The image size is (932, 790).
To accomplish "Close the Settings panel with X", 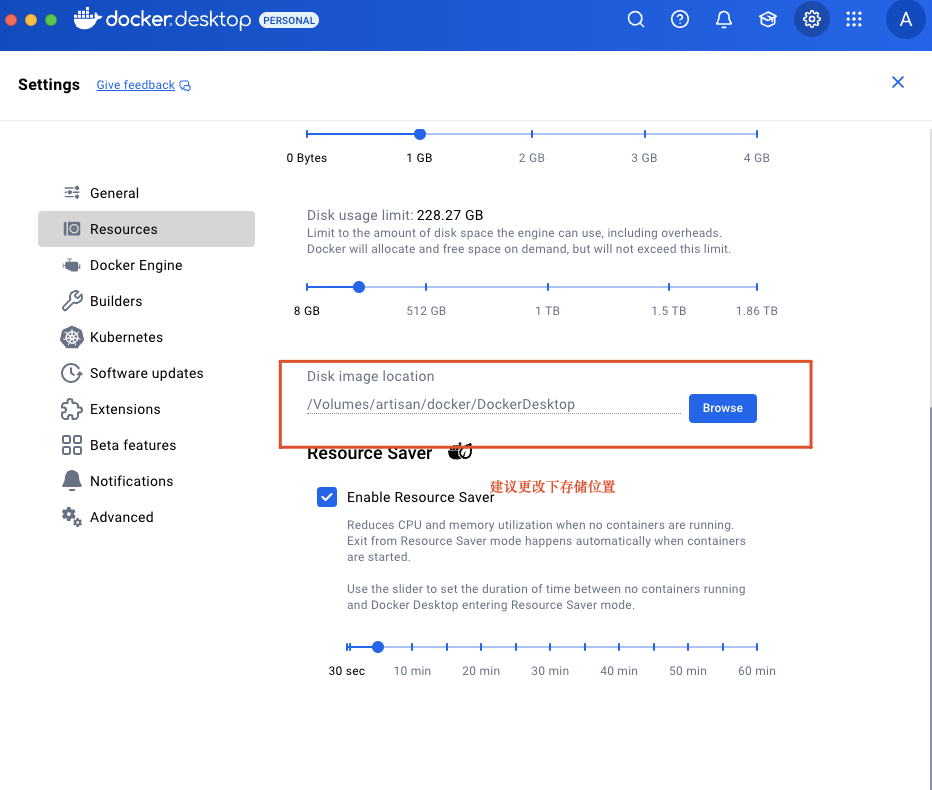I will point(898,82).
